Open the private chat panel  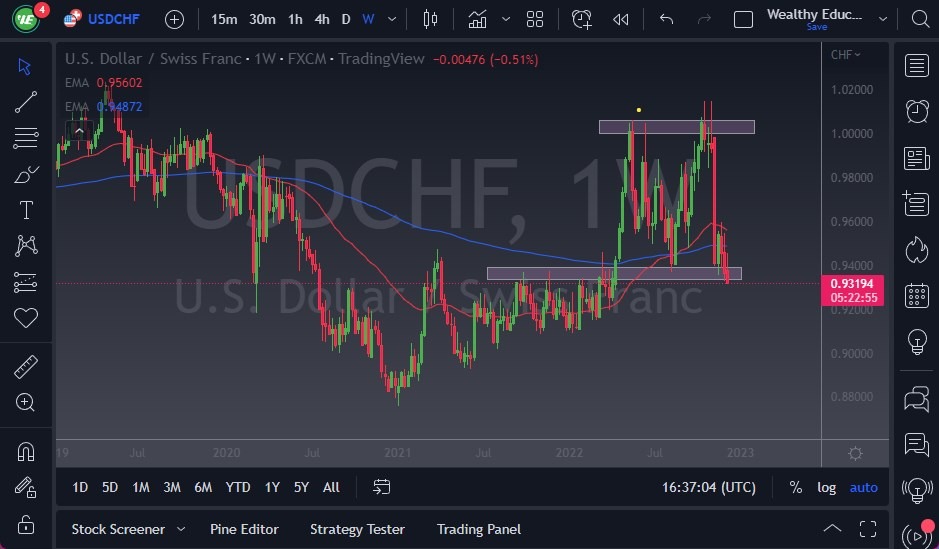tap(916, 445)
